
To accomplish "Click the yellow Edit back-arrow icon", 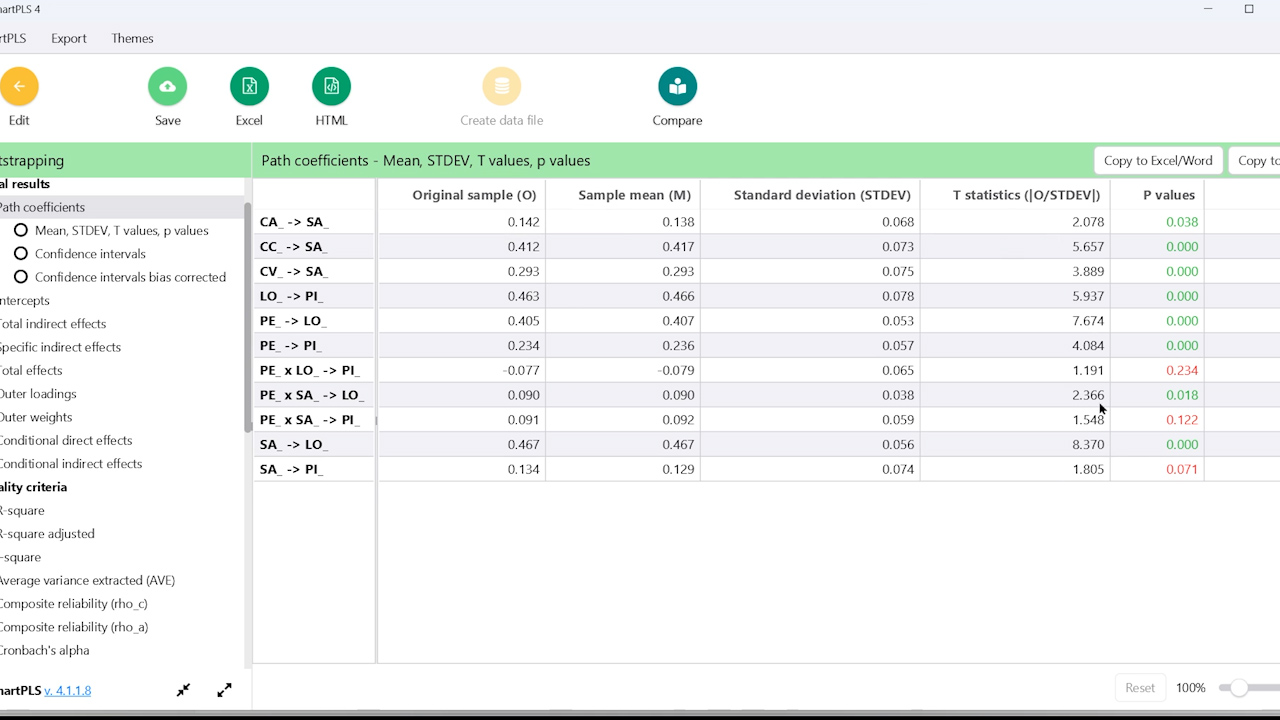I will coord(19,87).
